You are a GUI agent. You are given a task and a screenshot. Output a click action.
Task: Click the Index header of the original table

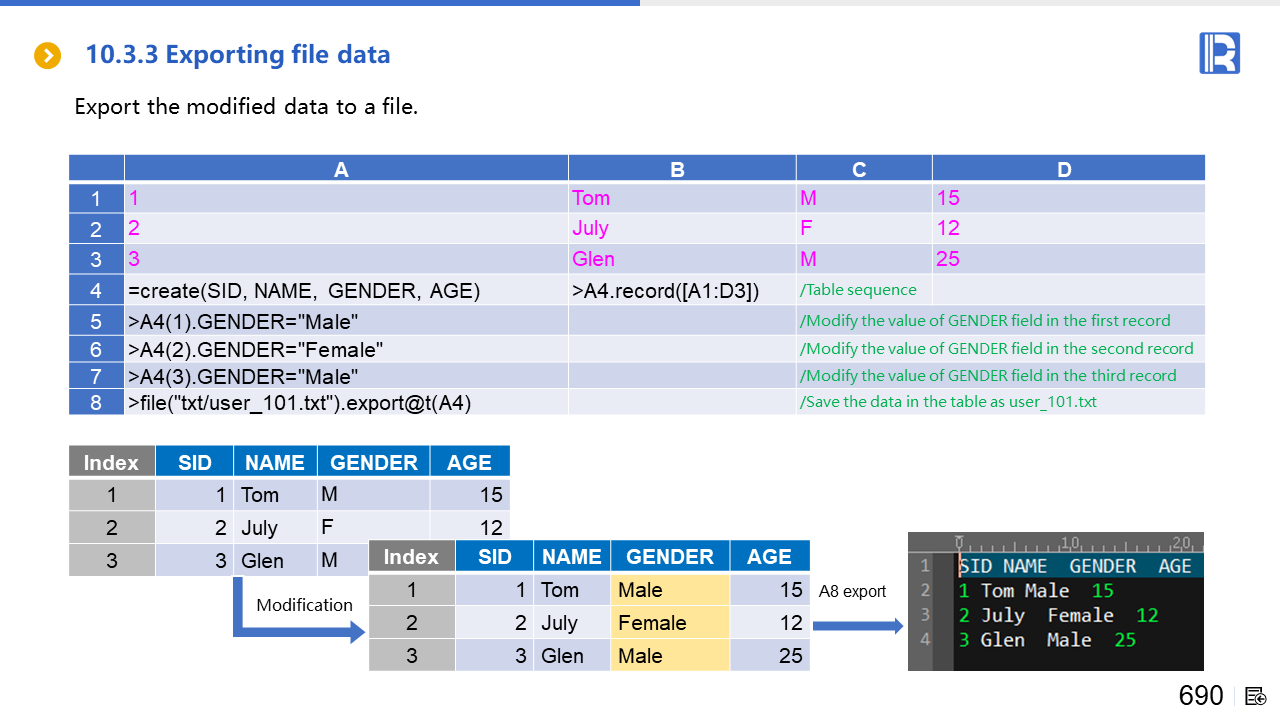click(111, 462)
